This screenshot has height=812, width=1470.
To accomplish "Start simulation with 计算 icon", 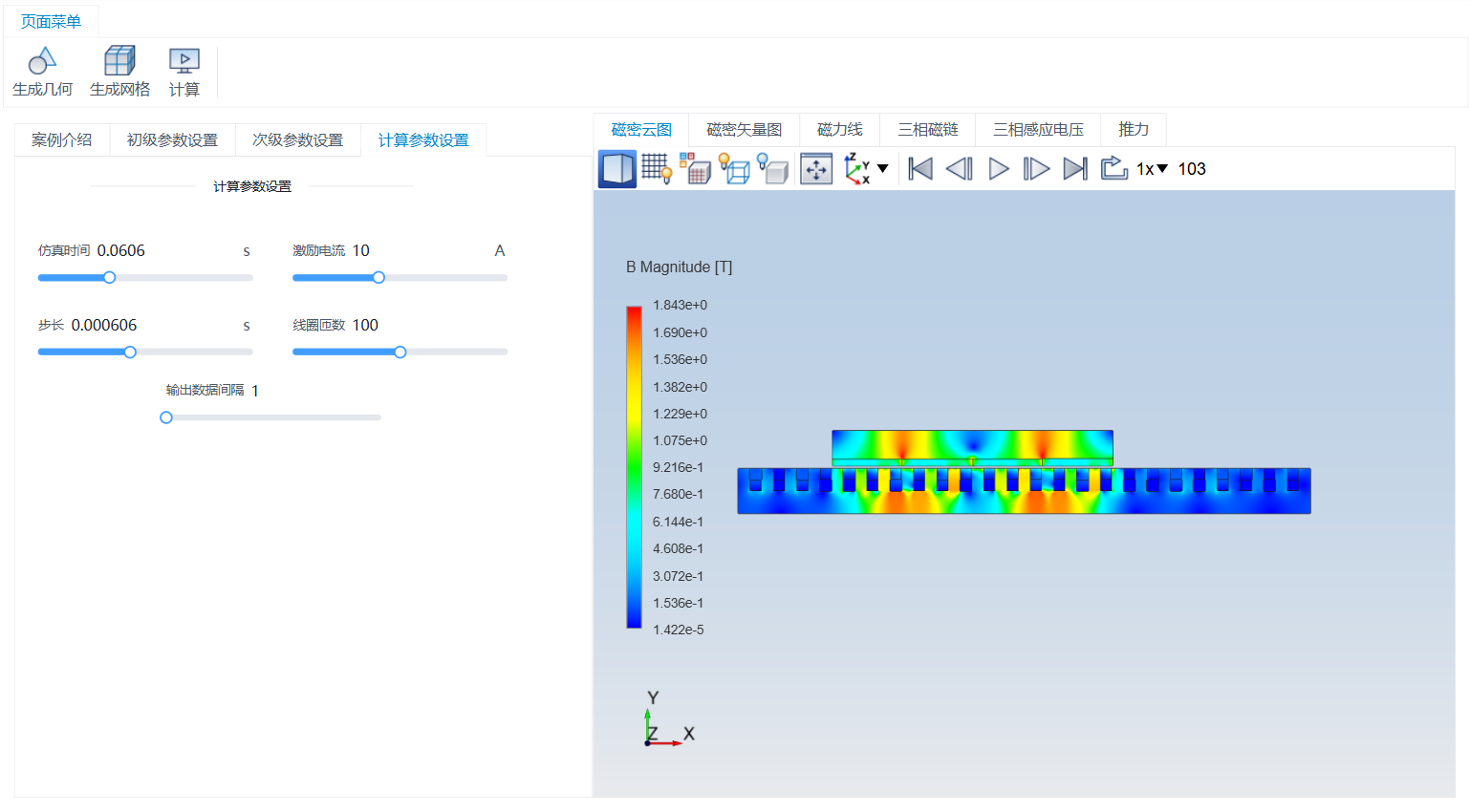I will [184, 61].
